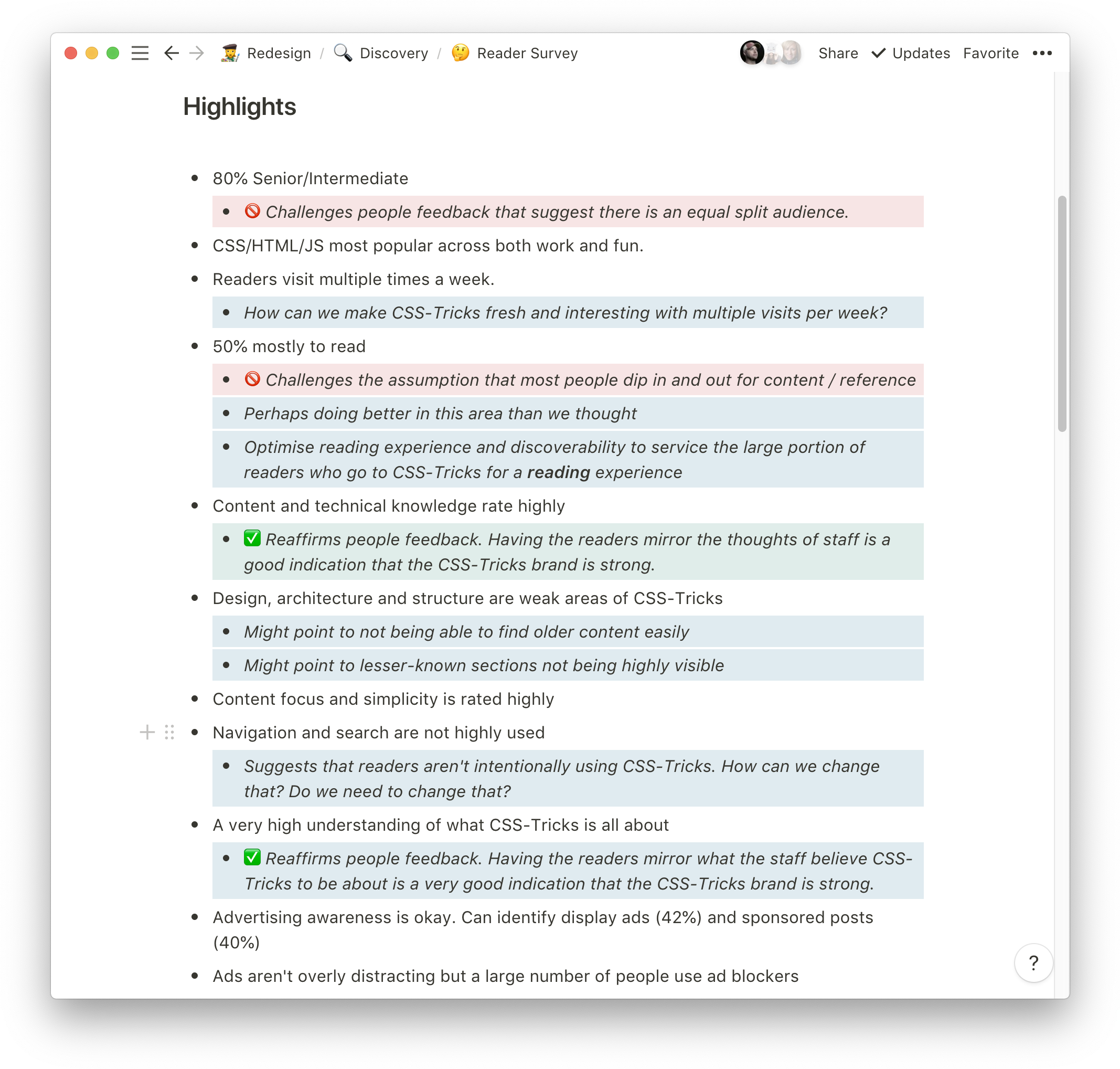This screenshot has width=1120, height=1069.
Task: Click the red no-entry icon on challenges feedback
Action: [x=253, y=211]
